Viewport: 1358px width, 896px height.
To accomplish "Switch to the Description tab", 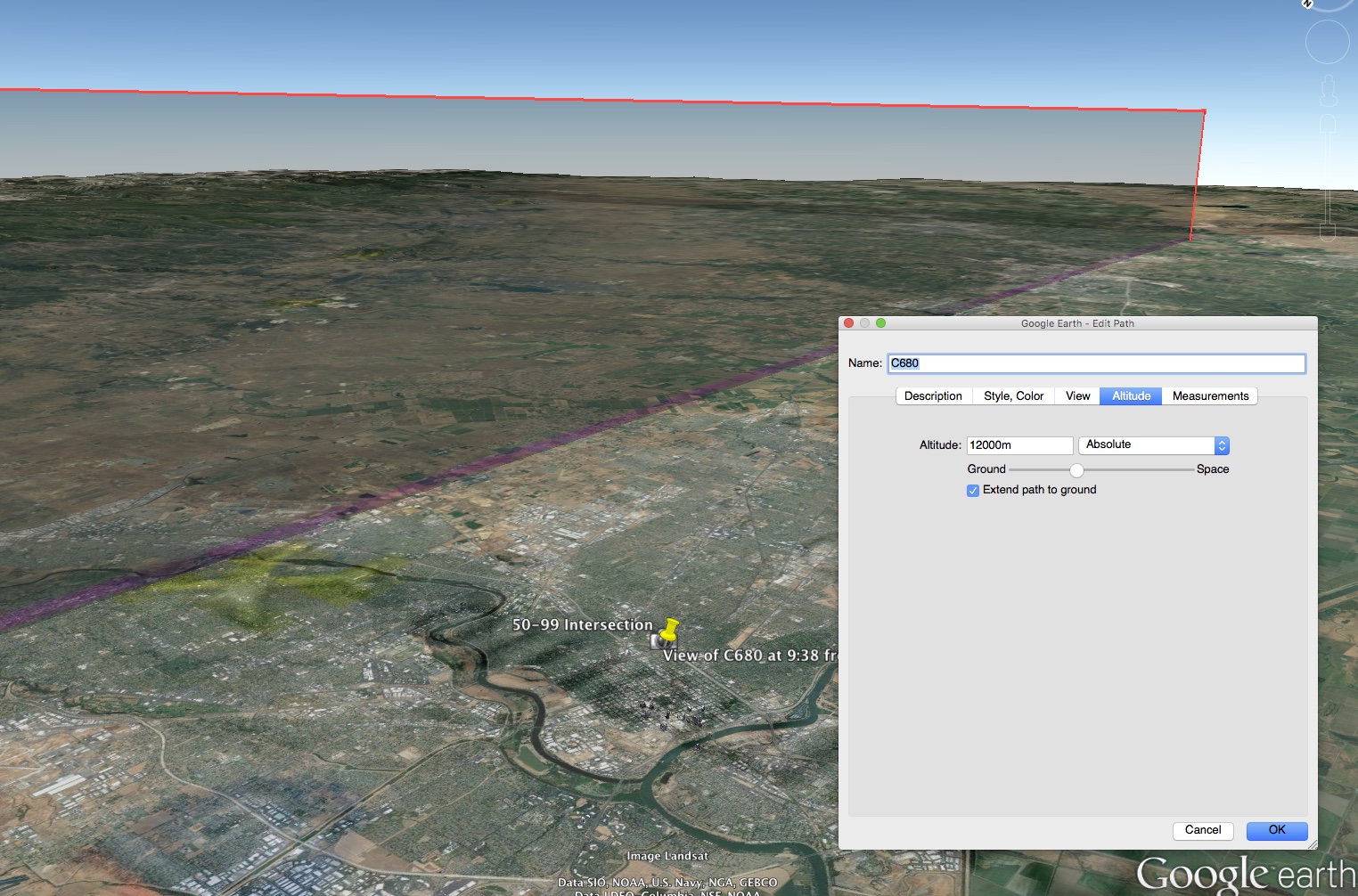I will pyautogui.click(x=932, y=396).
